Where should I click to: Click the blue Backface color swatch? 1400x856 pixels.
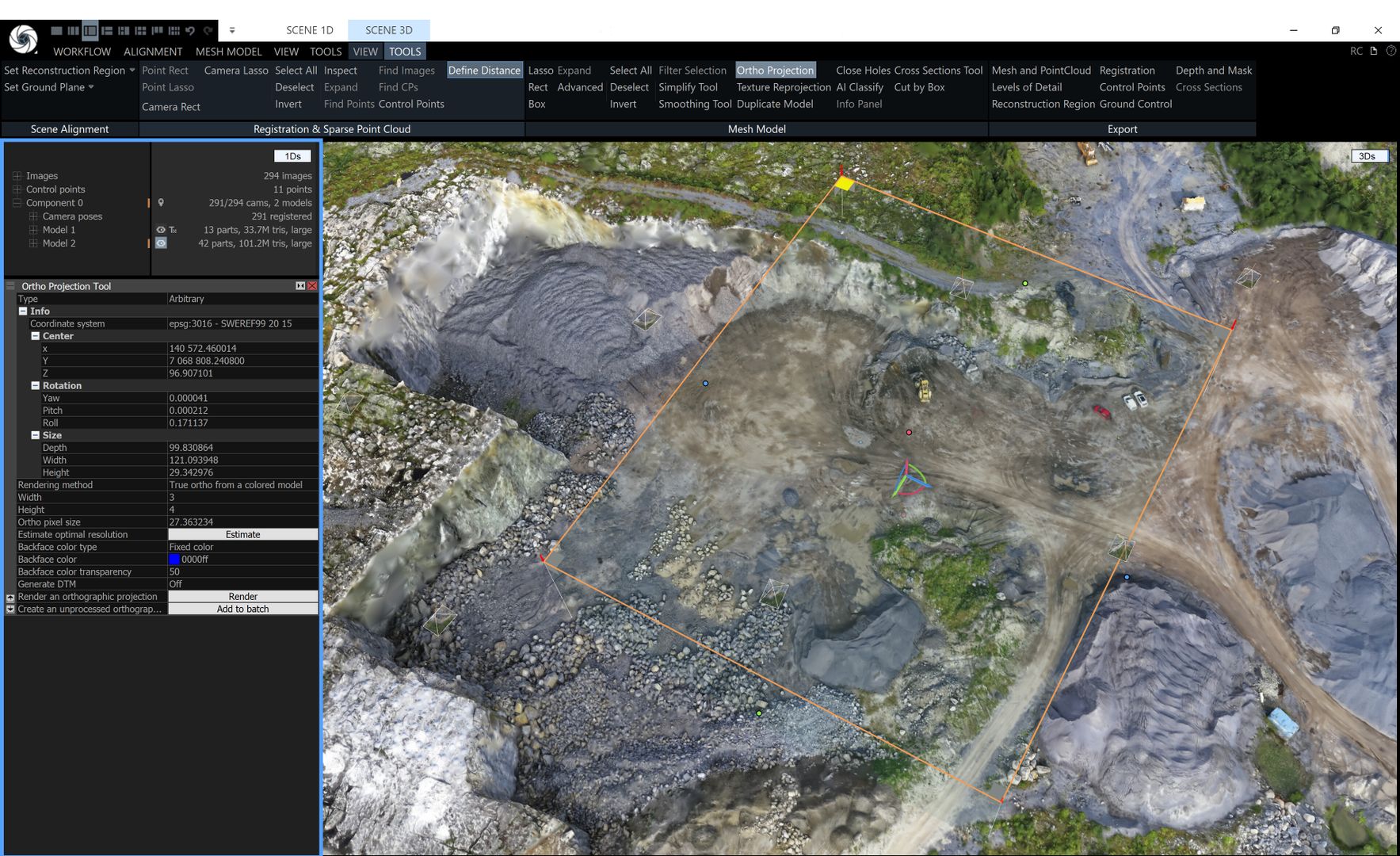click(174, 559)
